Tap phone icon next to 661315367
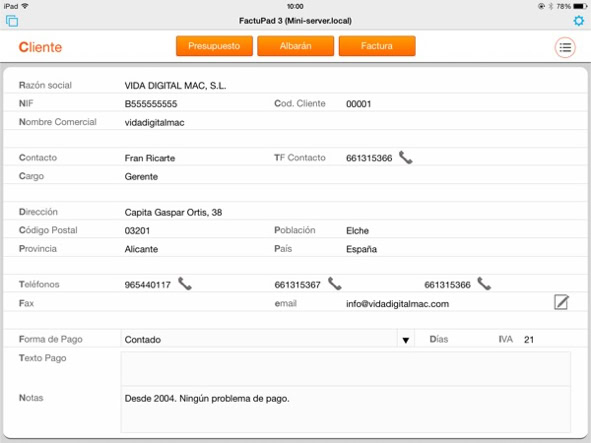 pyautogui.click(x=335, y=284)
